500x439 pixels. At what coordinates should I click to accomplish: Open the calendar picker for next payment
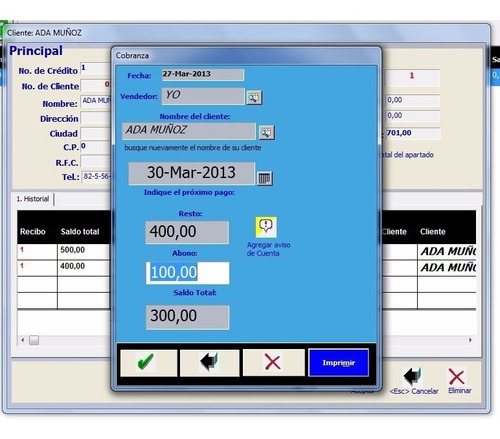click(265, 178)
